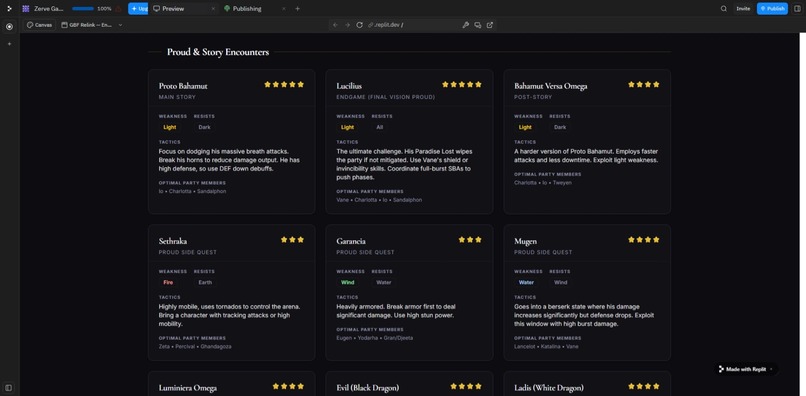Click the usage progress bar showing 100%

83,9
